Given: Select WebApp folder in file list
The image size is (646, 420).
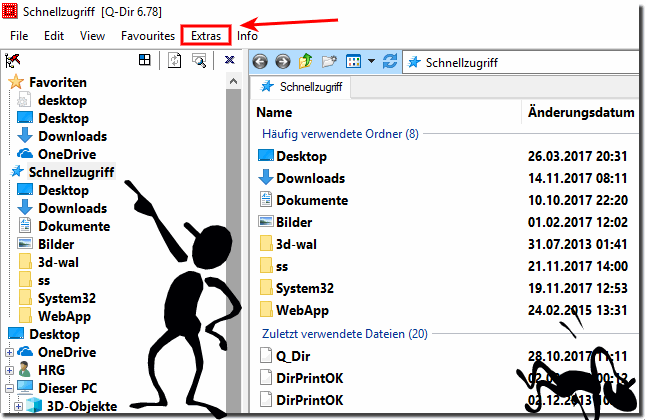Looking at the screenshot, I should point(302,310).
